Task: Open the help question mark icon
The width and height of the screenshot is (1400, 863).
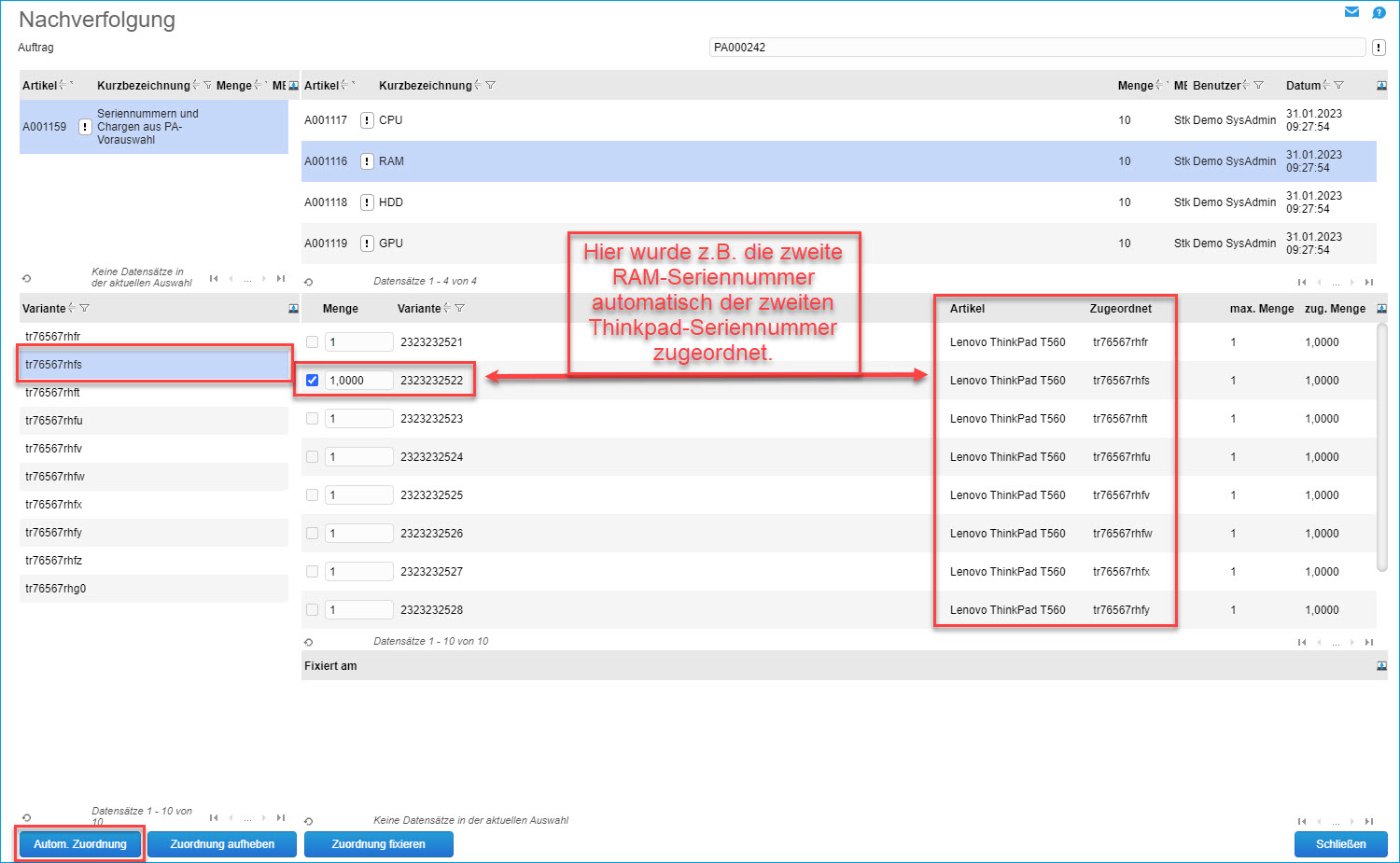Action: 1379,13
